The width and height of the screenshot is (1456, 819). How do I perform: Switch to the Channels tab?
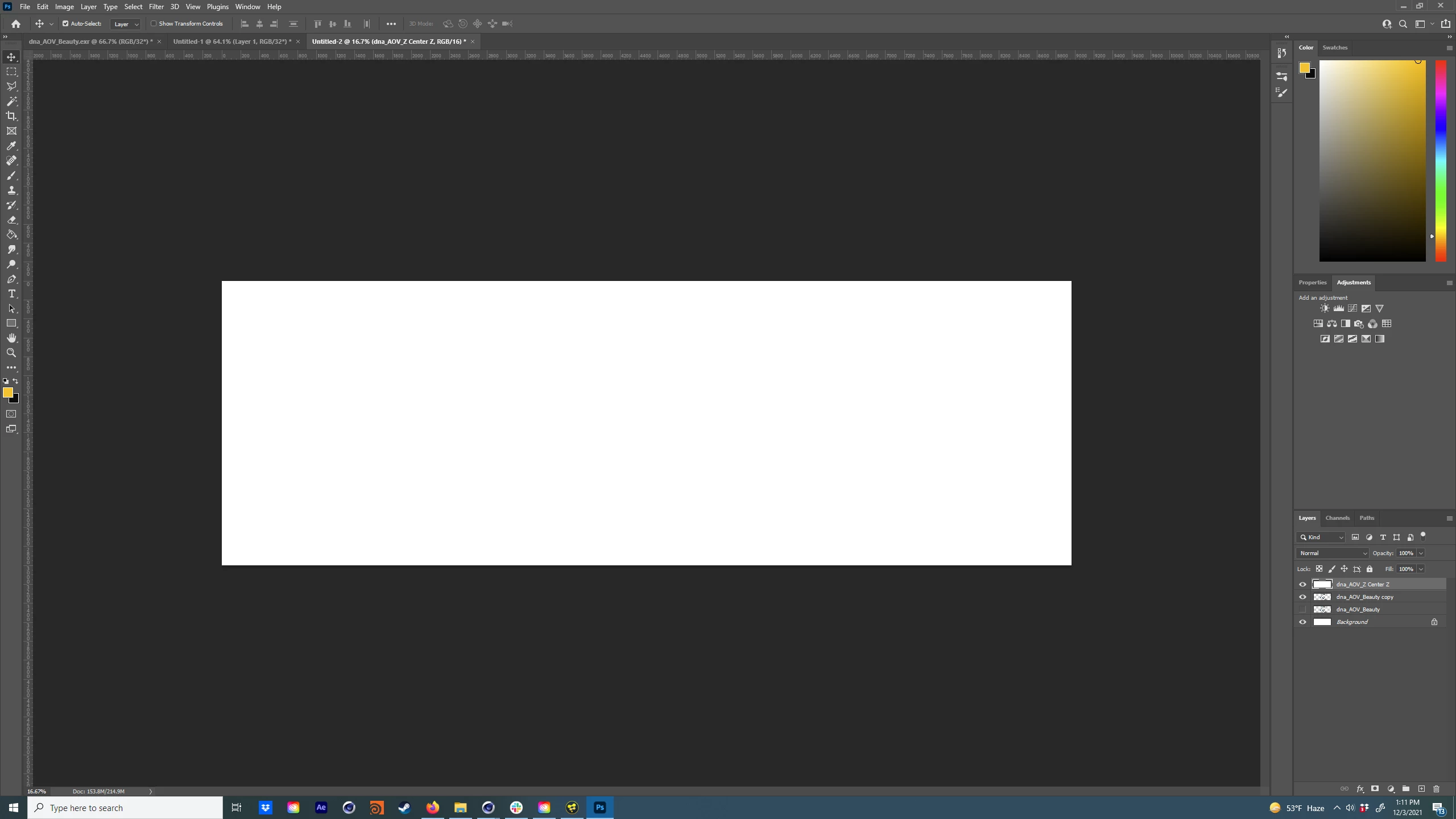click(x=1337, y=518)
